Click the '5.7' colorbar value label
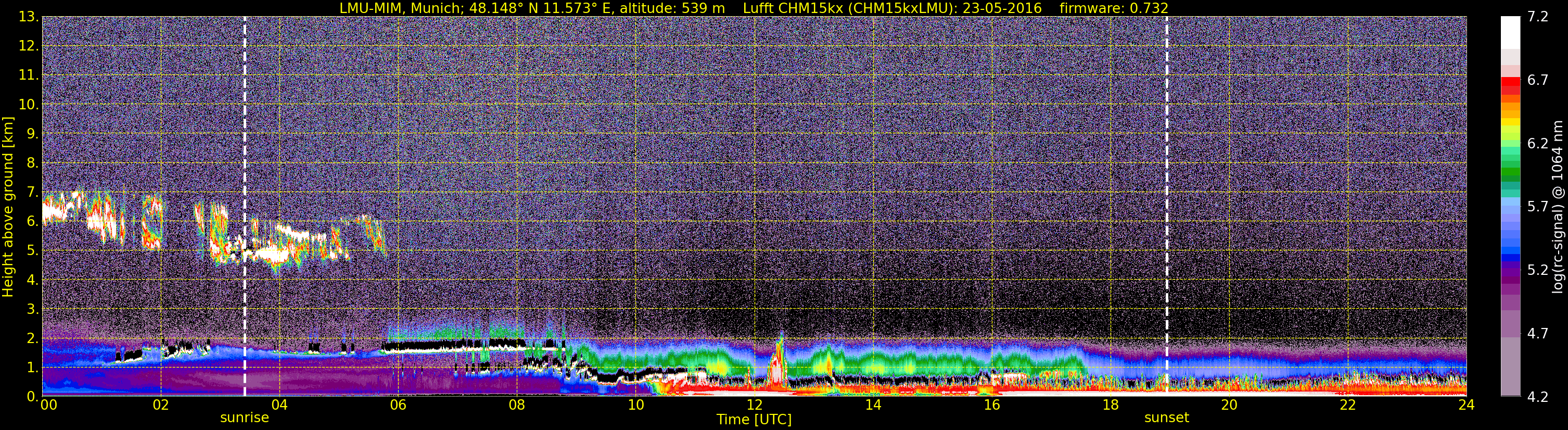Screen dimensions: 1568x430 [1538, 207]
